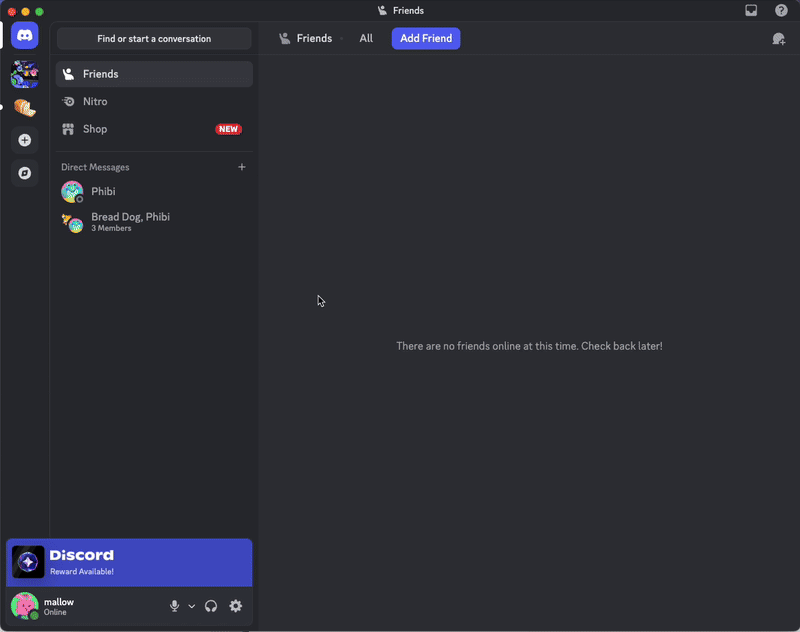Open Discord home via the Discord logo icon

(x=24, y=35)
